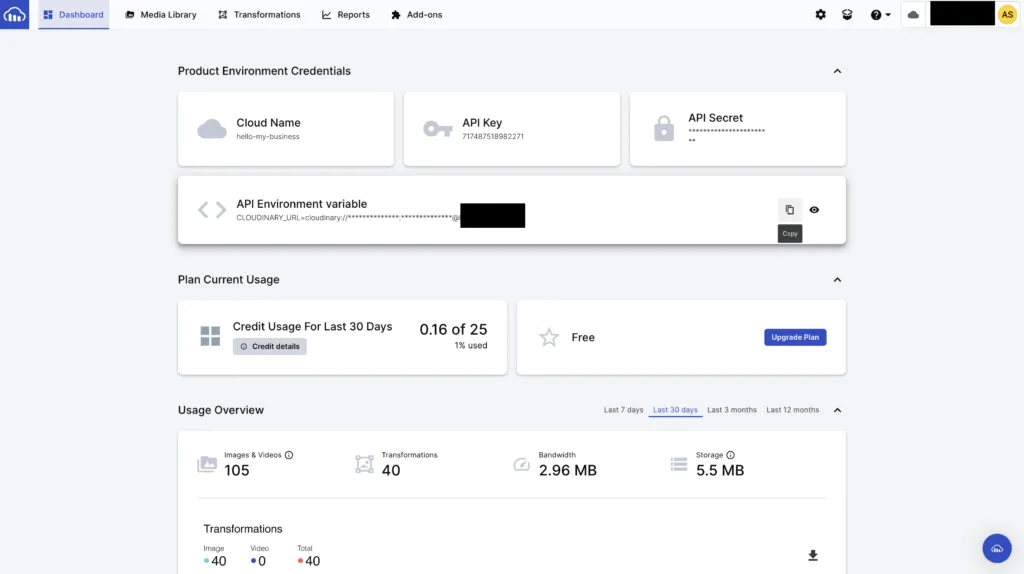Viewport: 1024px width, 574px height.
Task: Collapse the Plan Current Usage section
Action: point(837,279)
